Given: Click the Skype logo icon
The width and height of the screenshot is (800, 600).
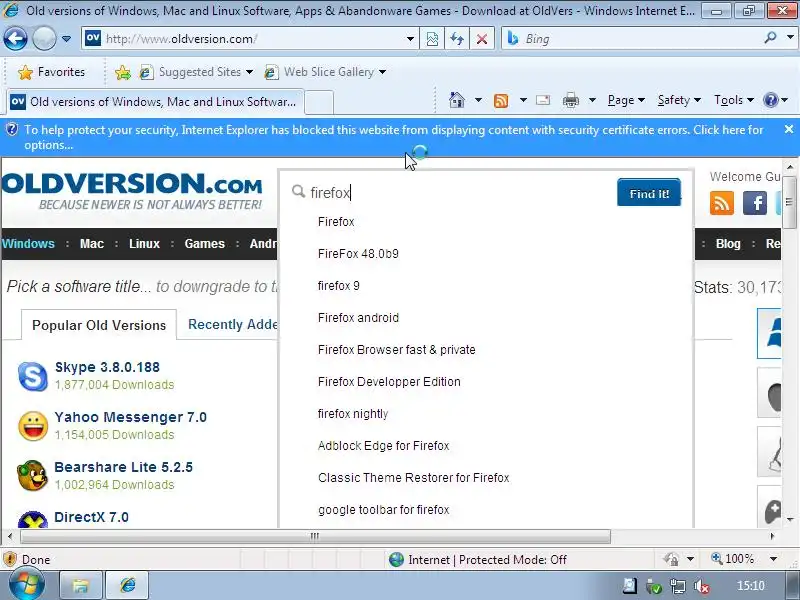Looking at the screenshot, I should tap(33, 376).
